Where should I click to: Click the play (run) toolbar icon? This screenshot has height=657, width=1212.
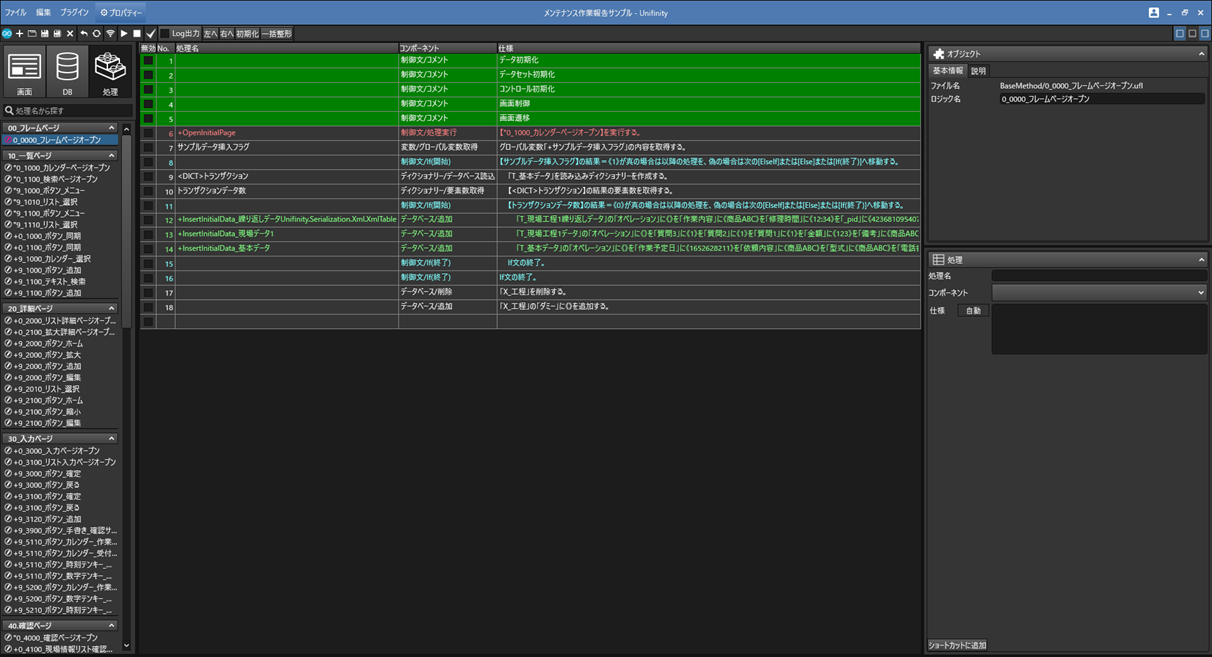(x=124, y=34)
